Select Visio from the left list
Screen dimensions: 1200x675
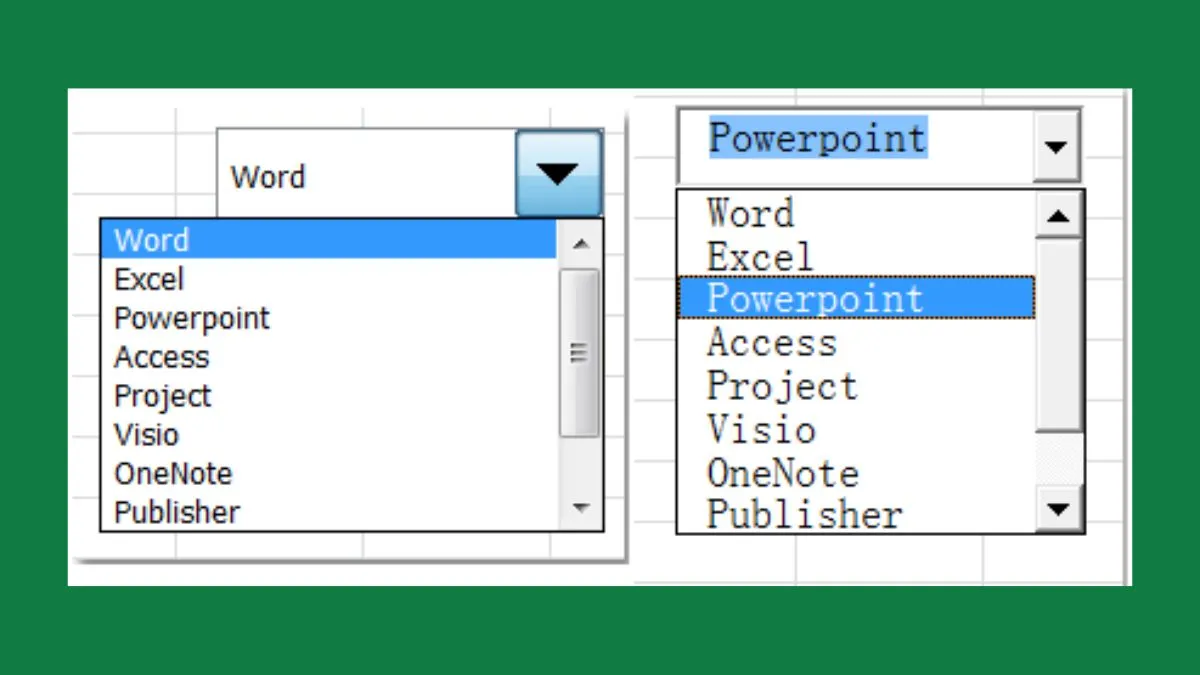(147, 435)
